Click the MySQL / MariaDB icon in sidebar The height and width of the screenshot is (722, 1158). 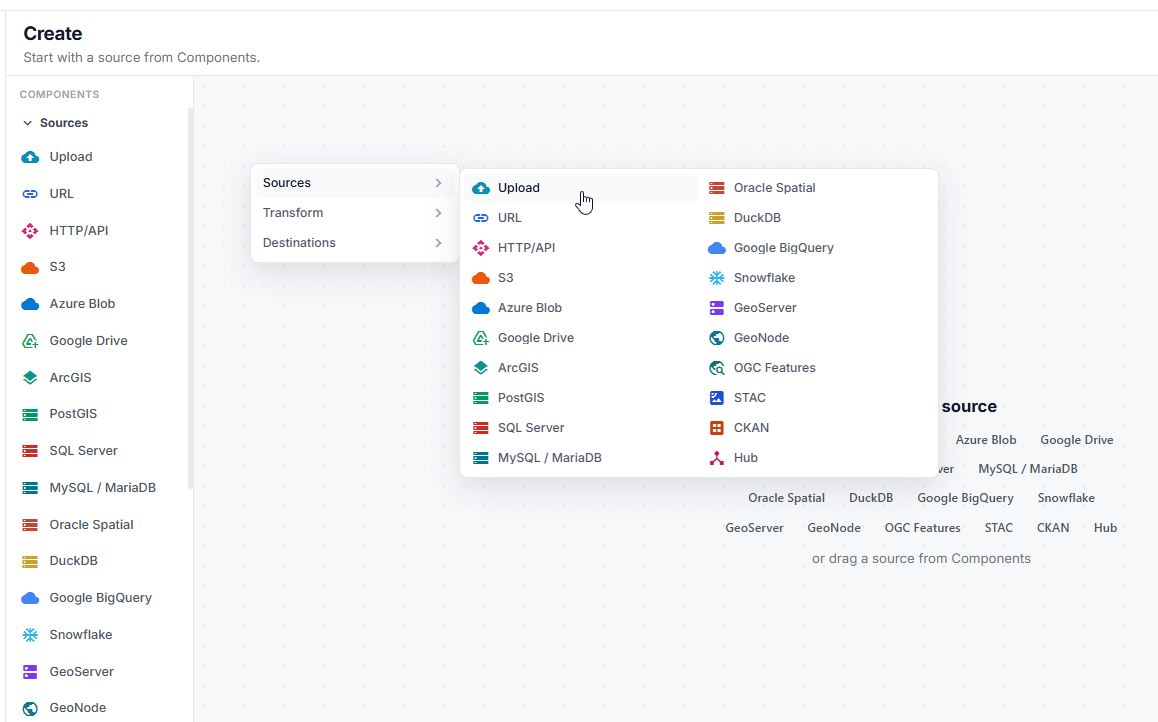coord(30,488)
